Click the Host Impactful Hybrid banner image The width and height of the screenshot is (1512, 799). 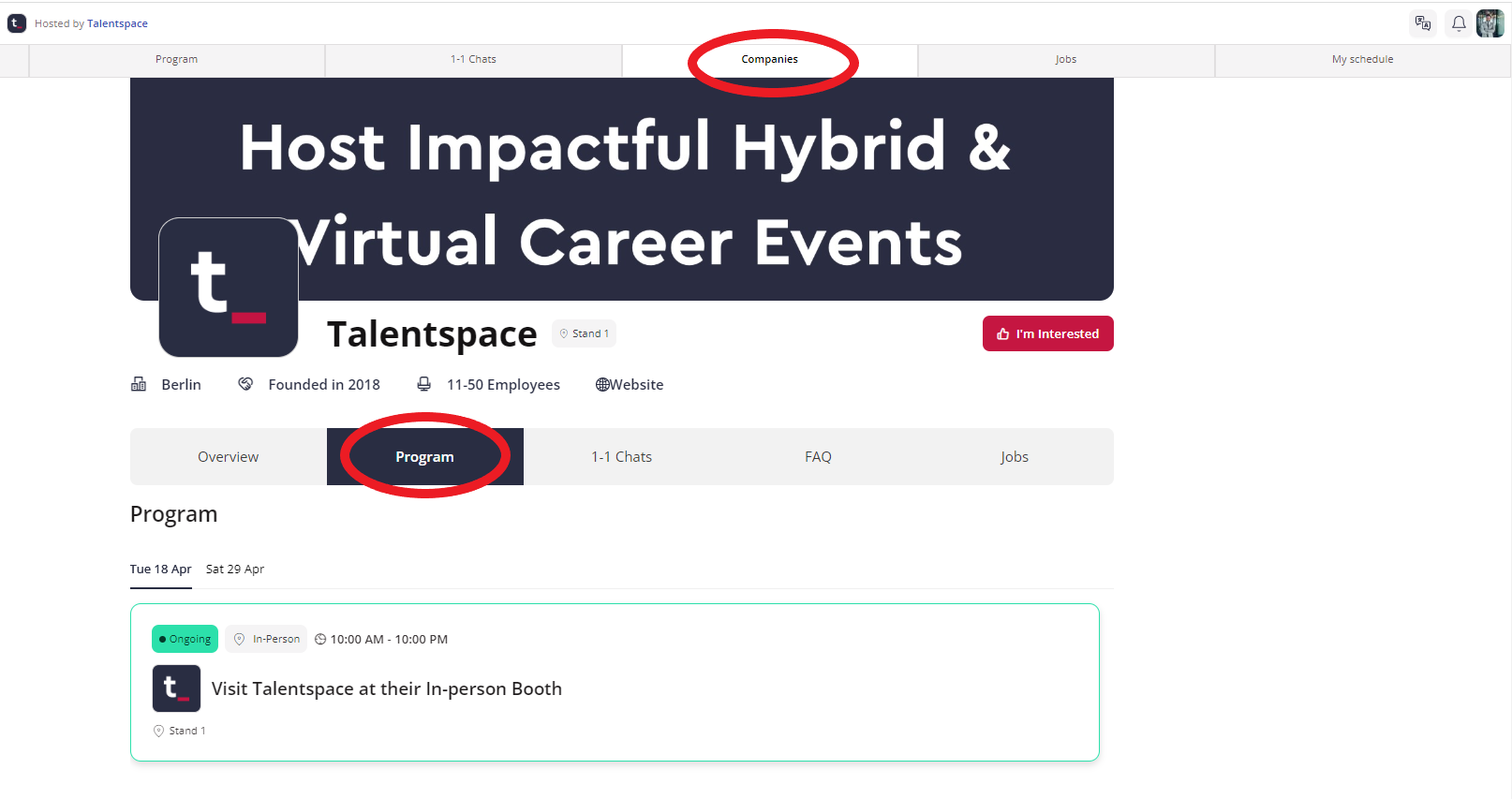click(x=622, y=189)
